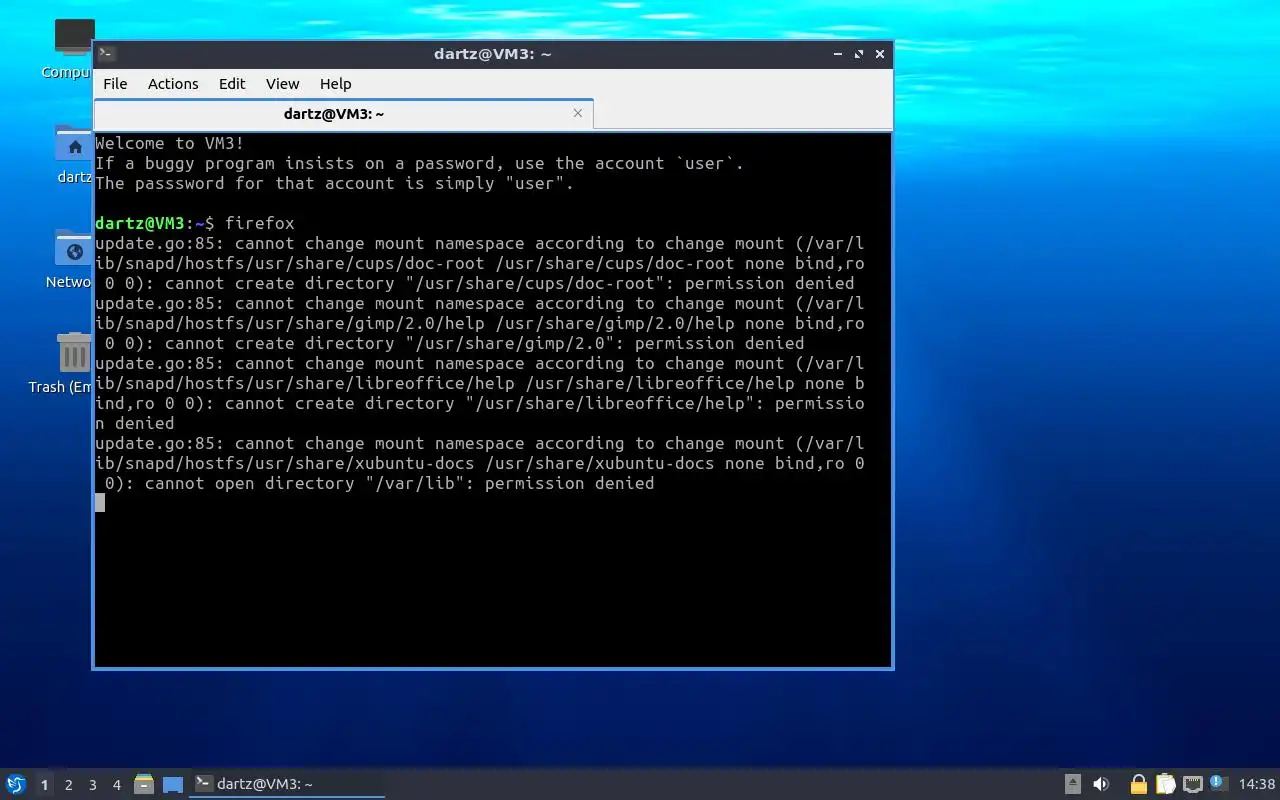
Task: Open the file manager icon in the taskbar
Action: (x=144, y=784)
